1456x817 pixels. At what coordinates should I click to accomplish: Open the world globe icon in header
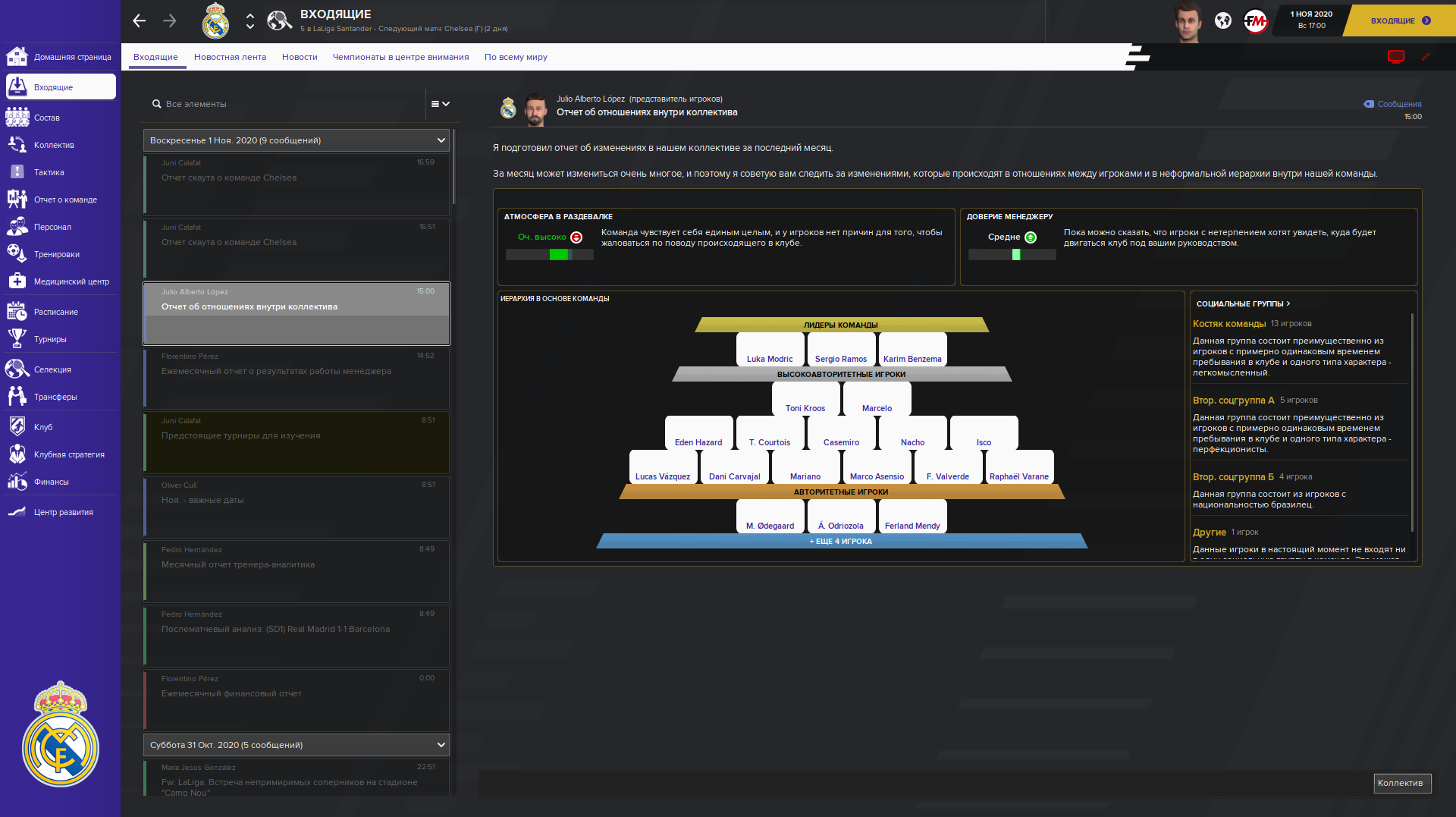pyautogui.click(x=1222, y=21)
